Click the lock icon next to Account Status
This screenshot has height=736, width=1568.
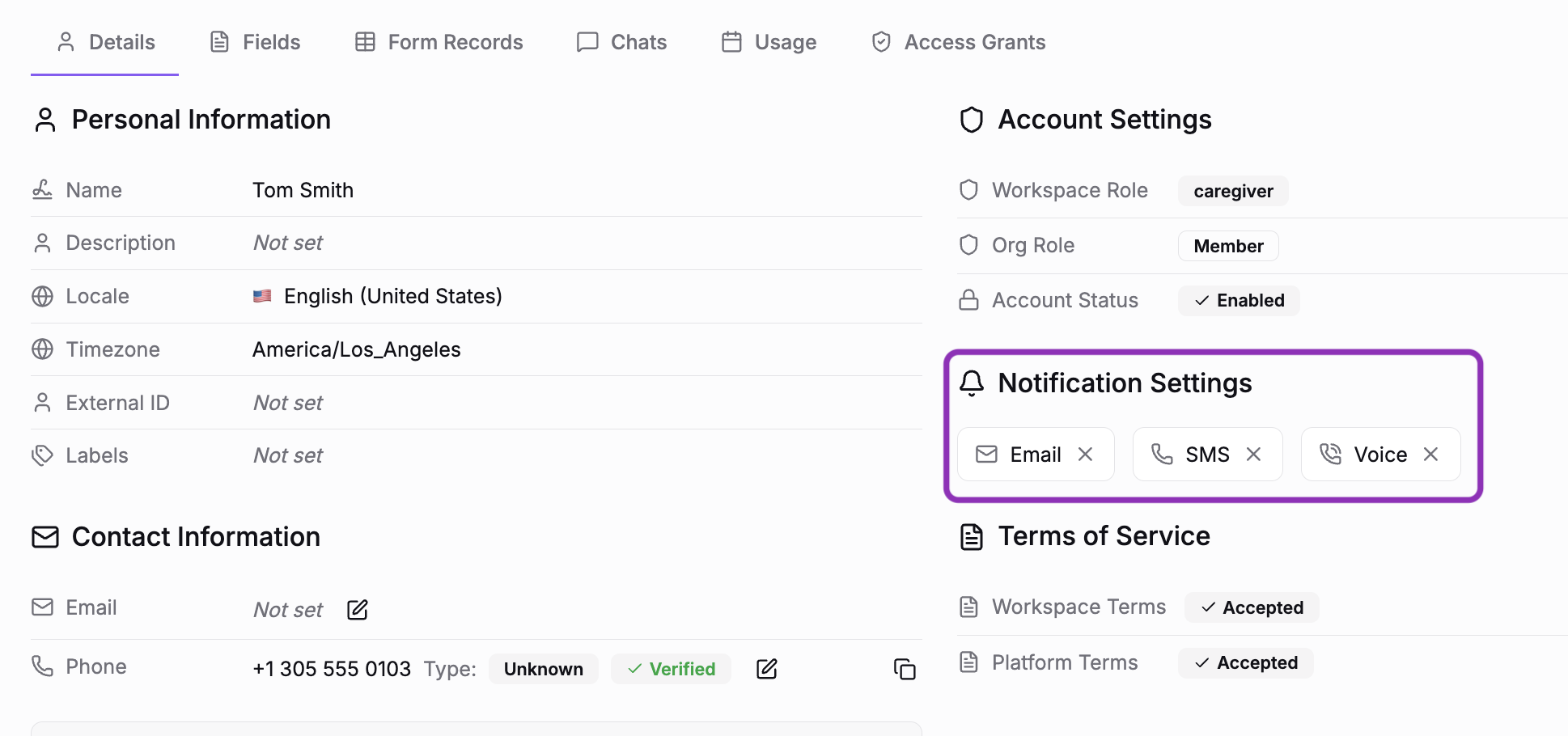pyautogui.click(x=968, y=299)
